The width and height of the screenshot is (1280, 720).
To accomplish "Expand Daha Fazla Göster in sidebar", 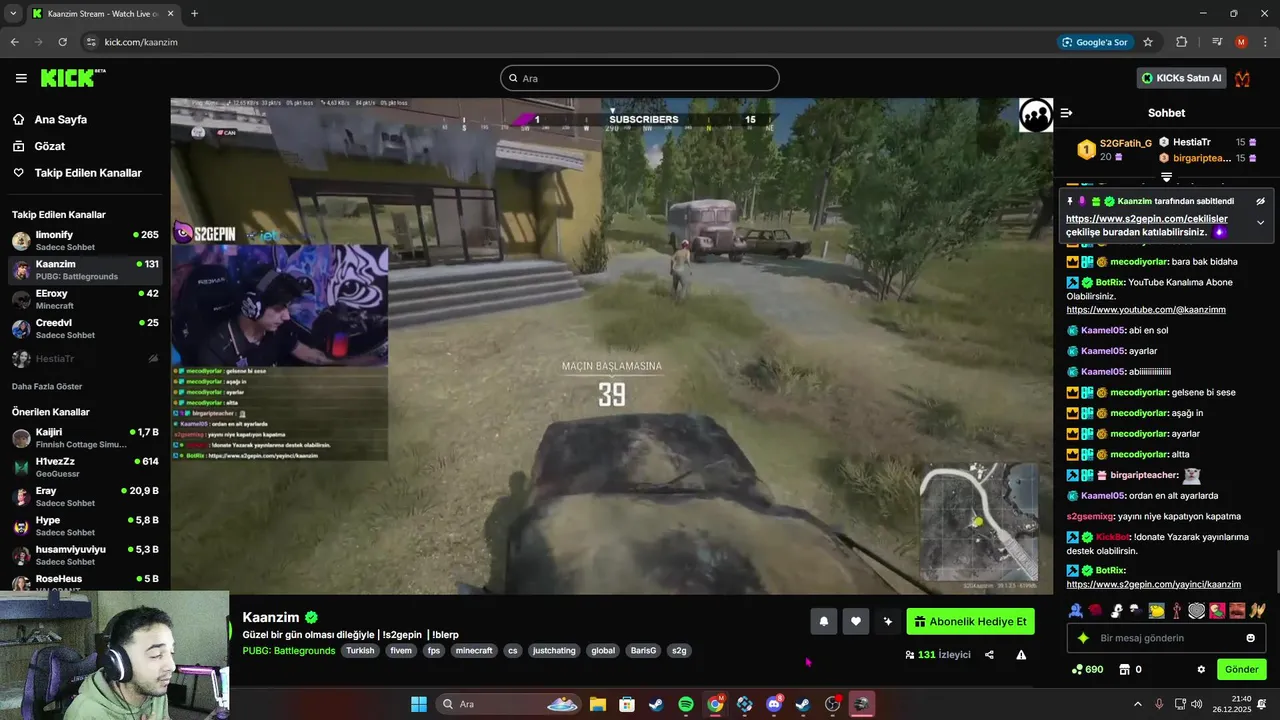I will 47,386.
